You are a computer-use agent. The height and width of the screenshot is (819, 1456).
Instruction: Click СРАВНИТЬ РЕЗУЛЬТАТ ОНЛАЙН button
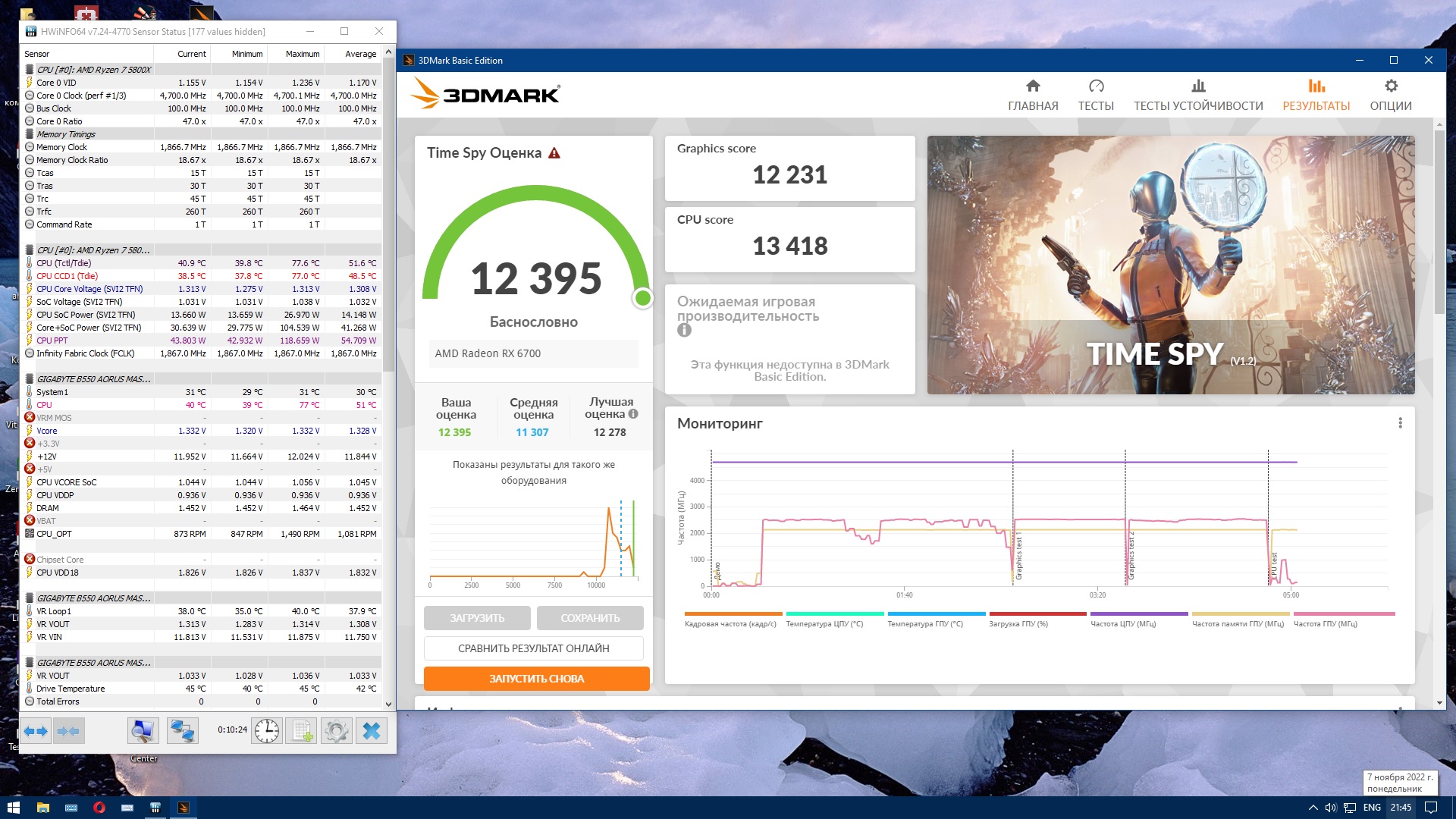(x=533, y=648)
